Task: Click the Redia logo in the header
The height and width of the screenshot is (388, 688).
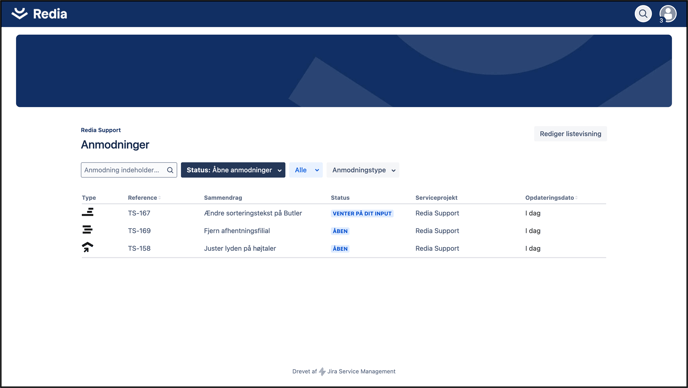Action: pyautogui.click(x=39, y=14)
